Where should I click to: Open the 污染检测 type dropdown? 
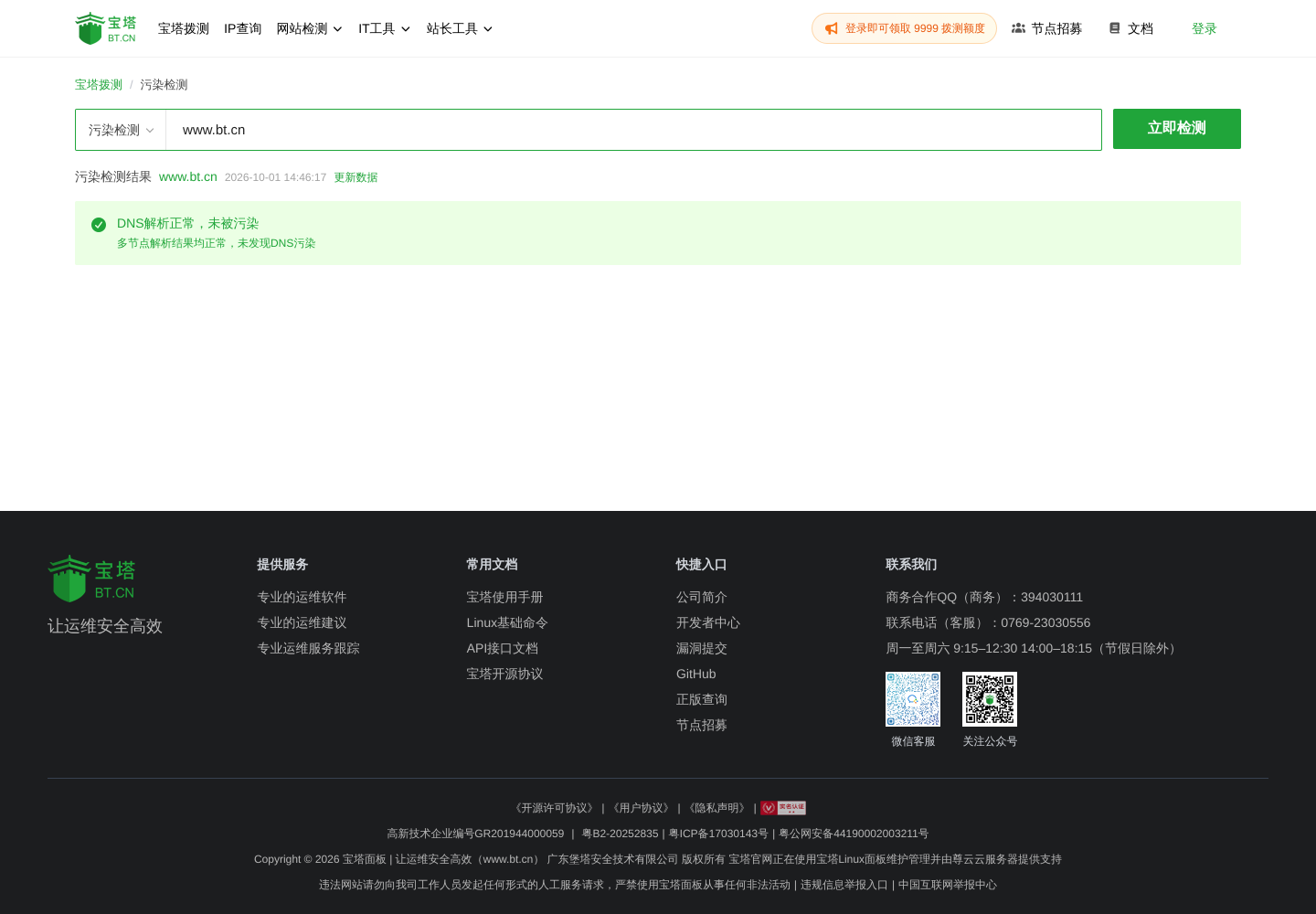tap(121, 130)
